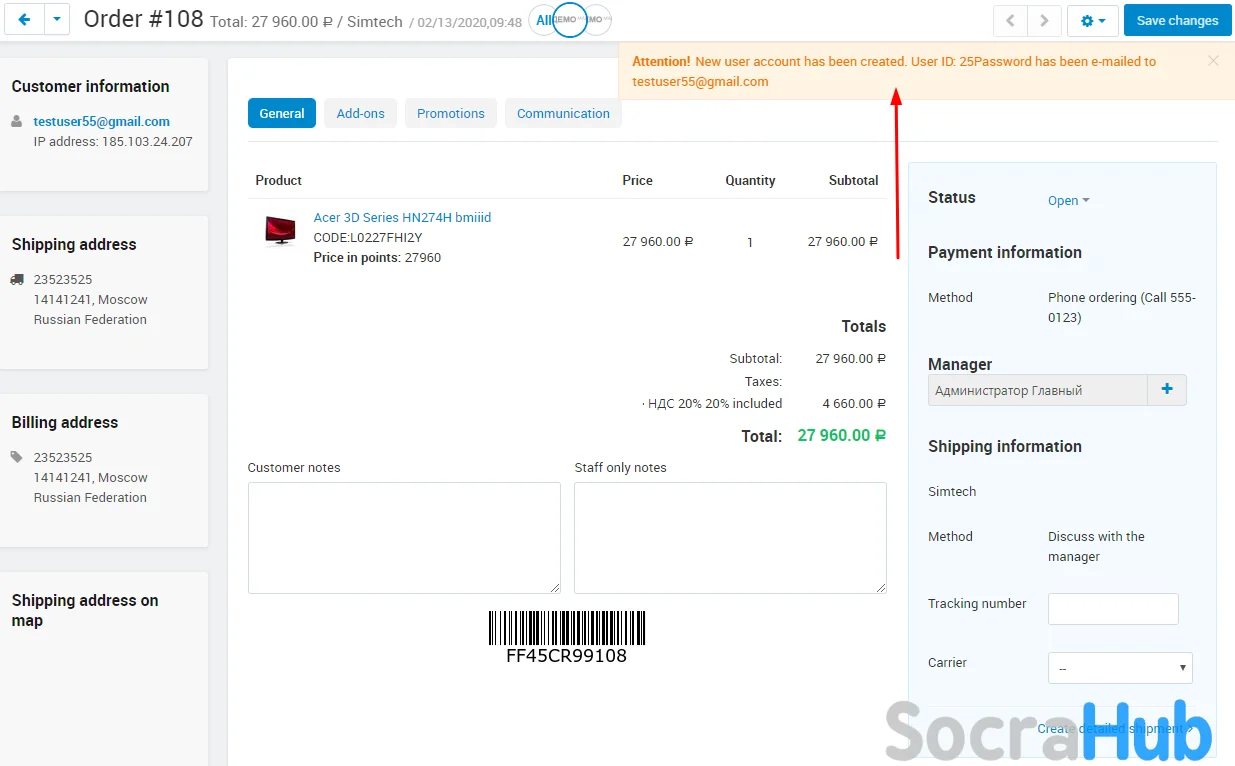Click the Payment information heading

(1005, 253)
